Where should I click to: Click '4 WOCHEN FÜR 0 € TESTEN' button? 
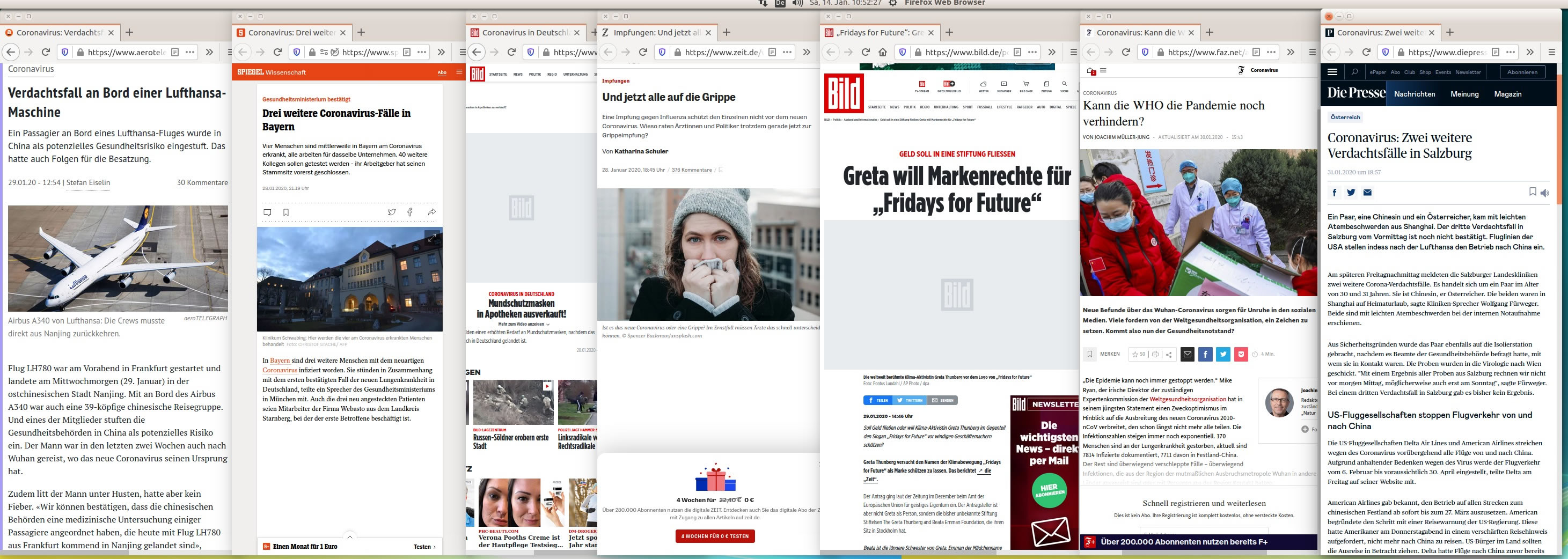(715, 536)
